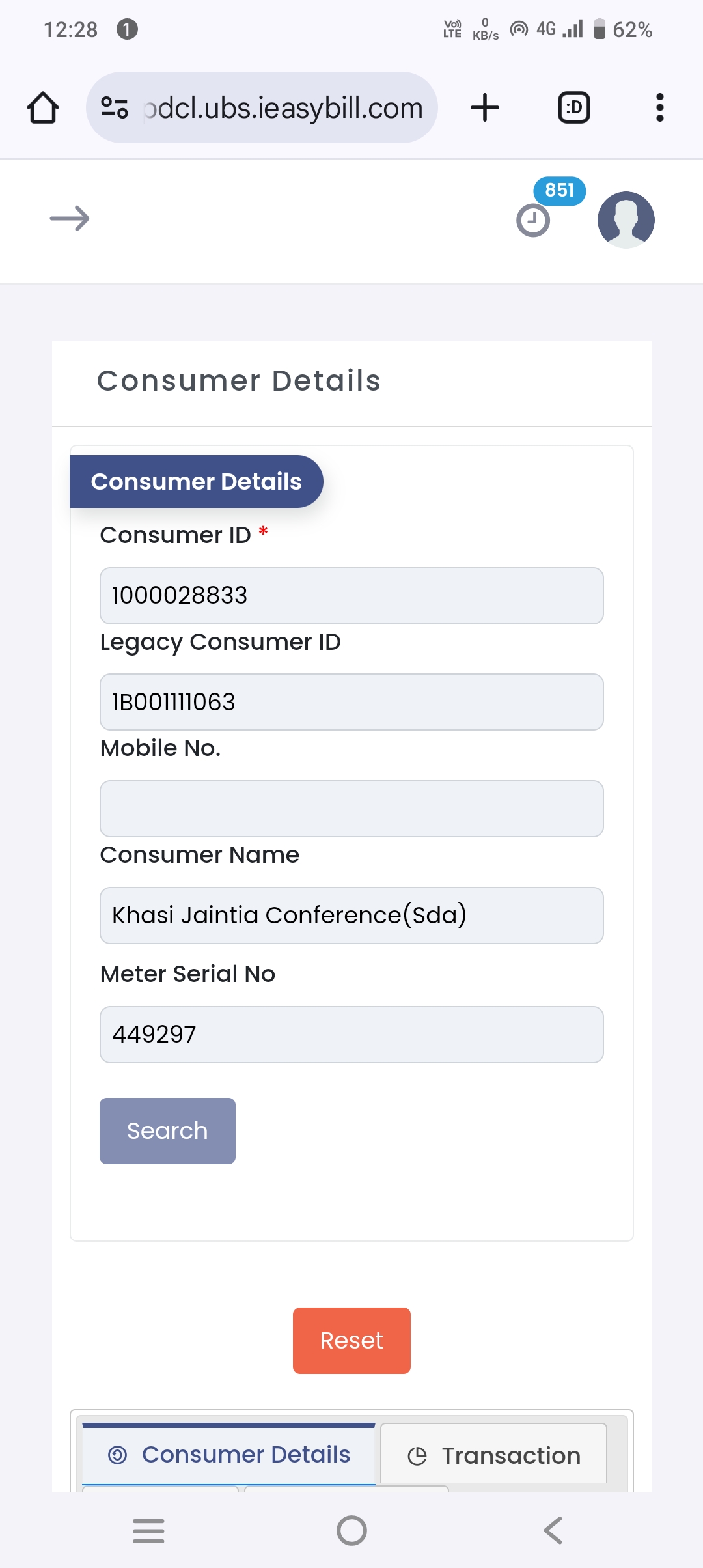Open browser three-dot menu
This screenshot has height=1568, width=703.
[660, 107]
